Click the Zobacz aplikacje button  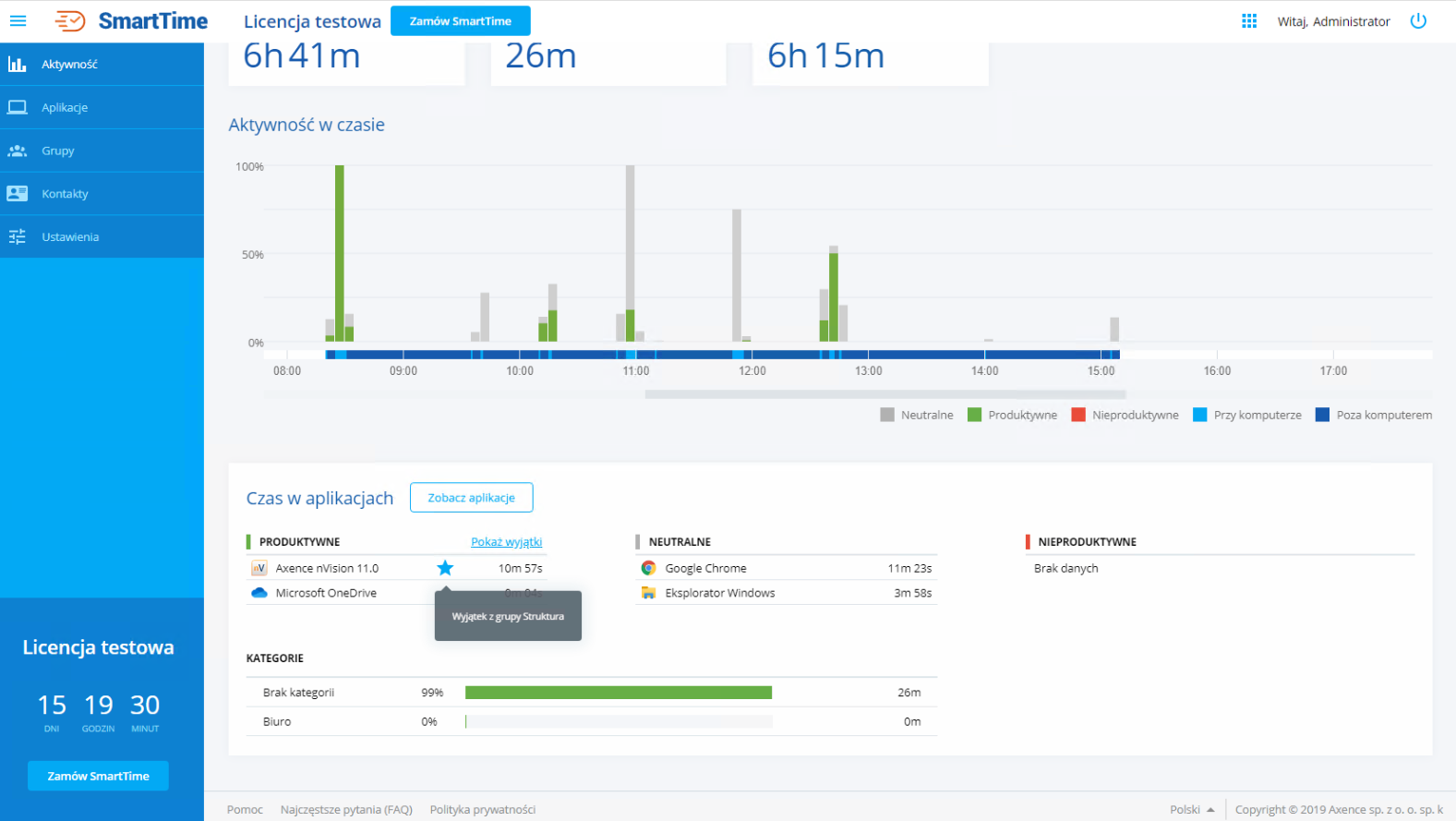click(x=471, y=498)
